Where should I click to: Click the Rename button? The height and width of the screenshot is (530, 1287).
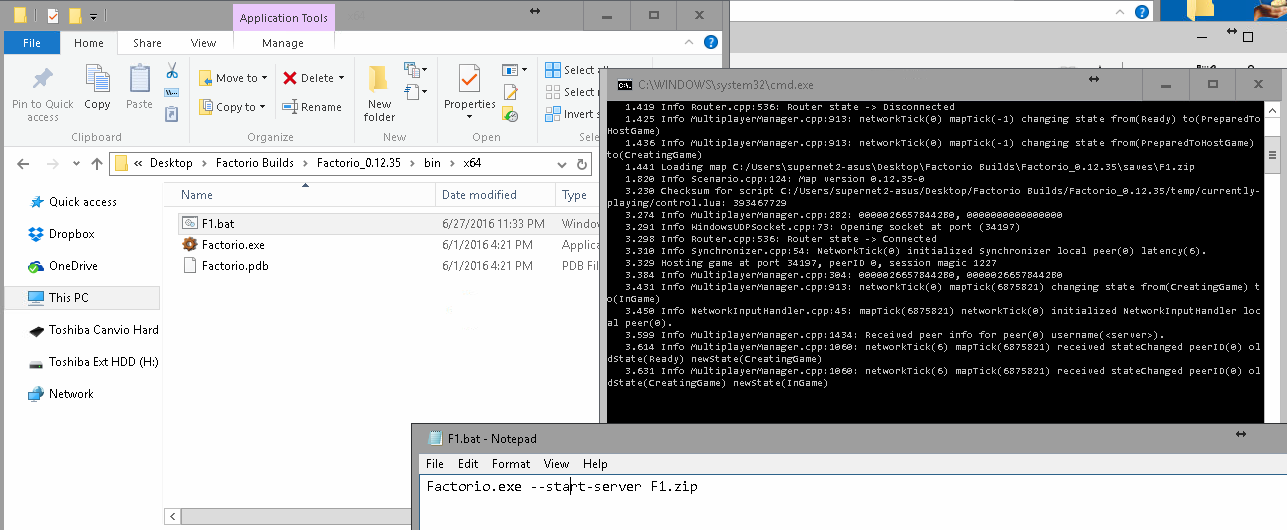[312, 107]
